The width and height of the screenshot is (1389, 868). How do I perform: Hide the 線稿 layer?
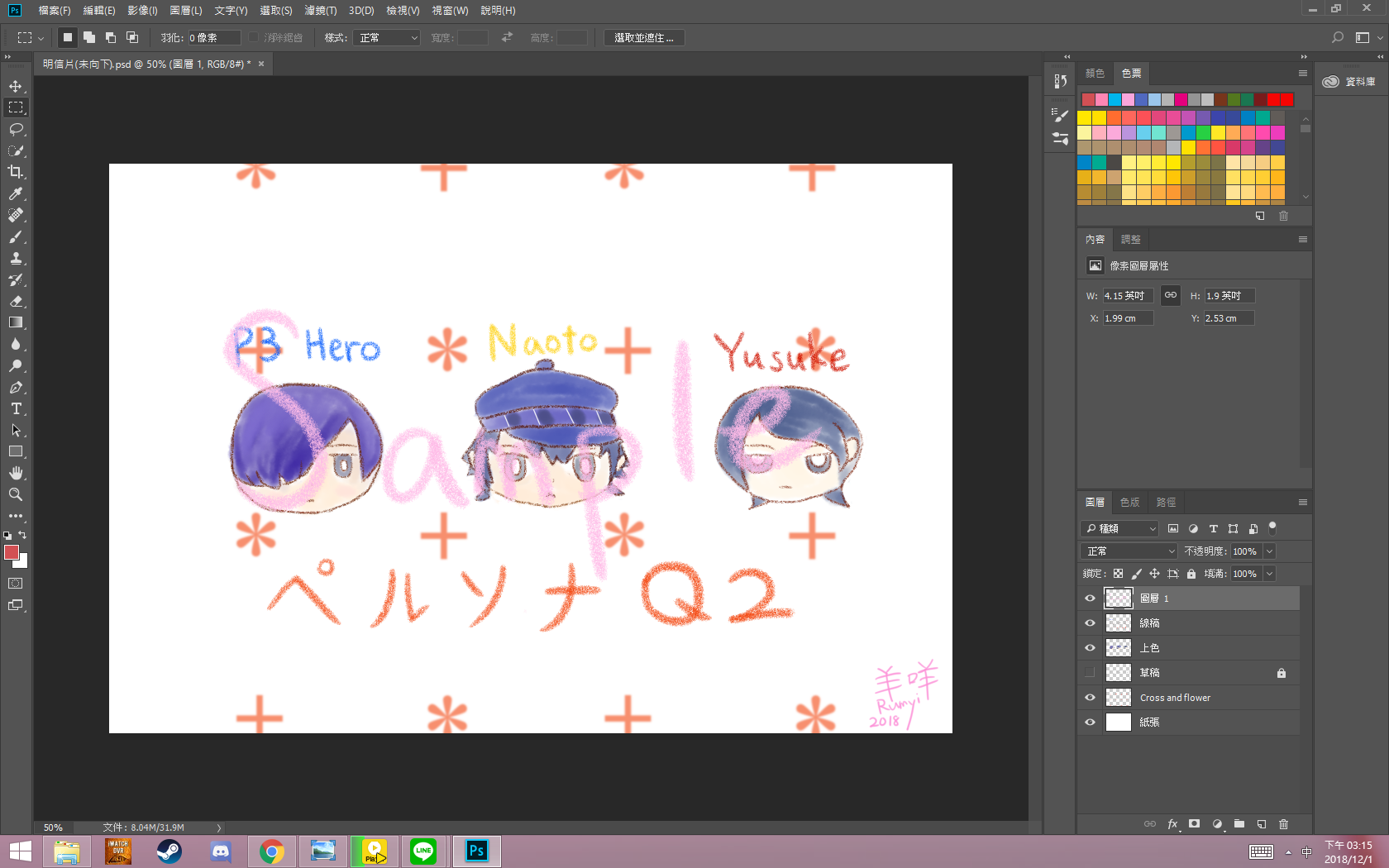point(1090,623)
